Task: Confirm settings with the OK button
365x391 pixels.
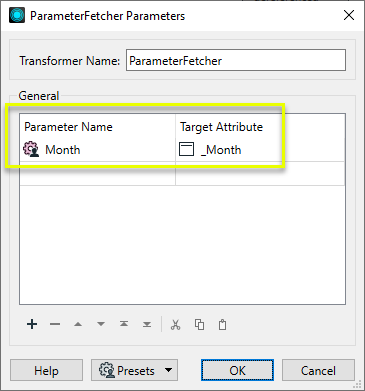Action: point(237,370)
